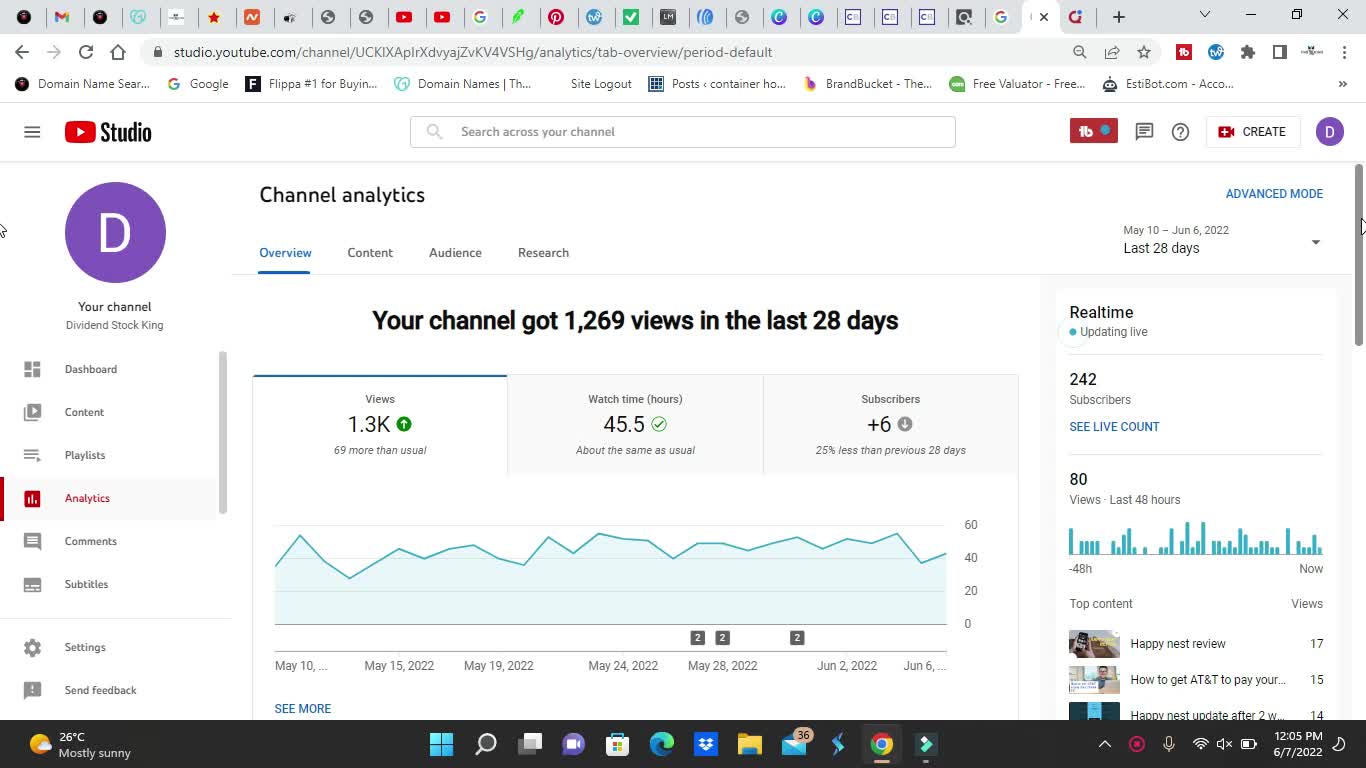Click the sidebar scrollbar

(223, 432)
